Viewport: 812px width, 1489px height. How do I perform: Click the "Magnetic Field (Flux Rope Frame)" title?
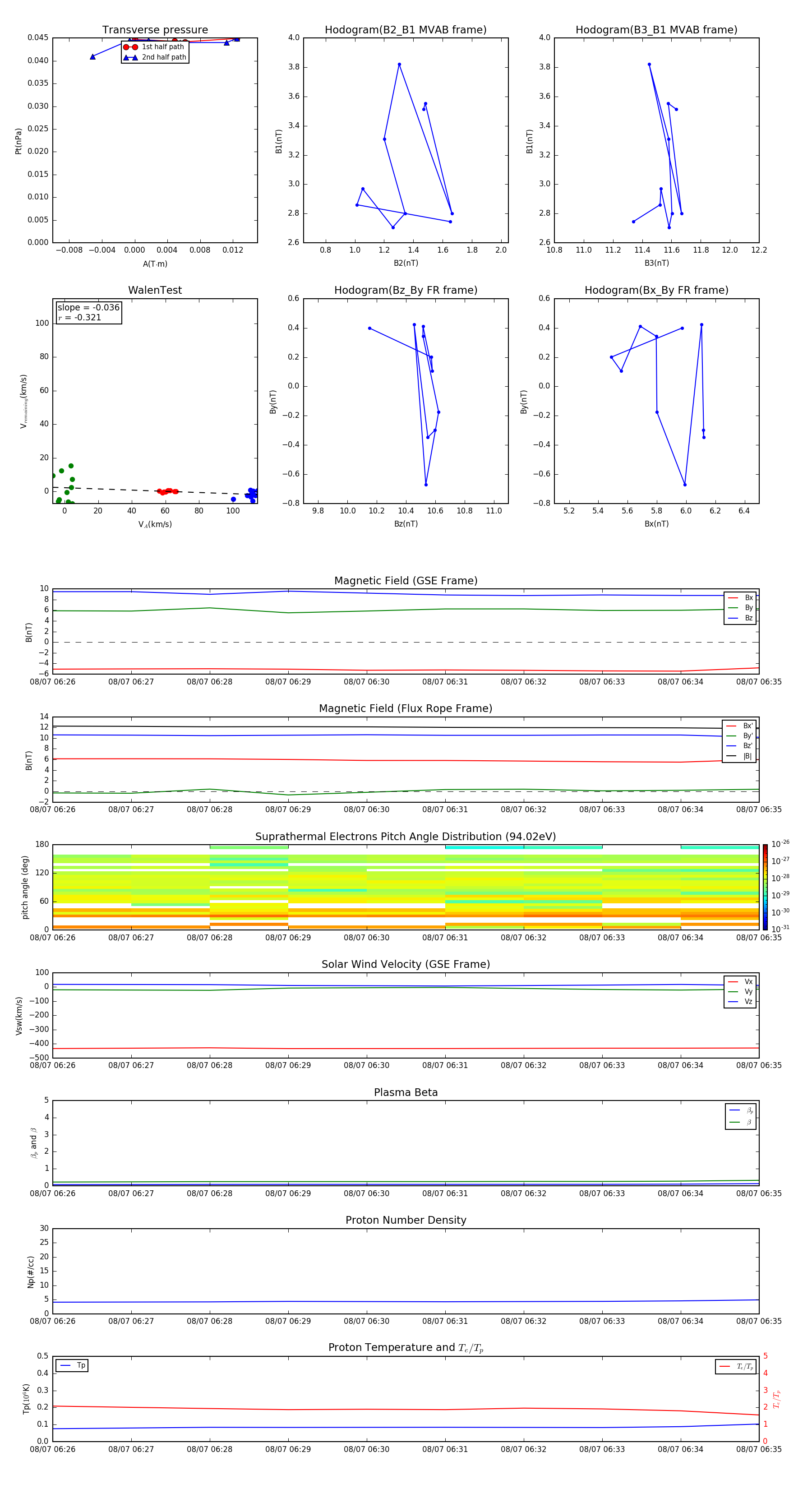406,709
